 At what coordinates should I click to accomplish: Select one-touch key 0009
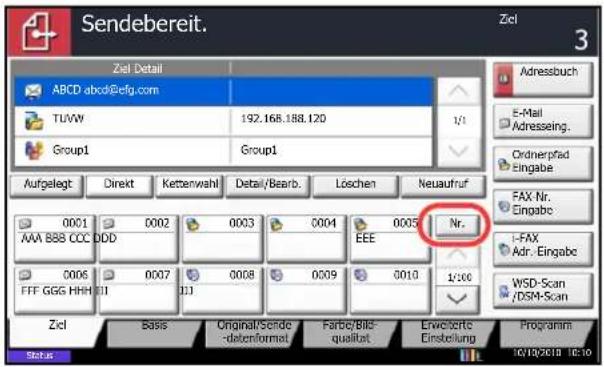pos(306,290)
